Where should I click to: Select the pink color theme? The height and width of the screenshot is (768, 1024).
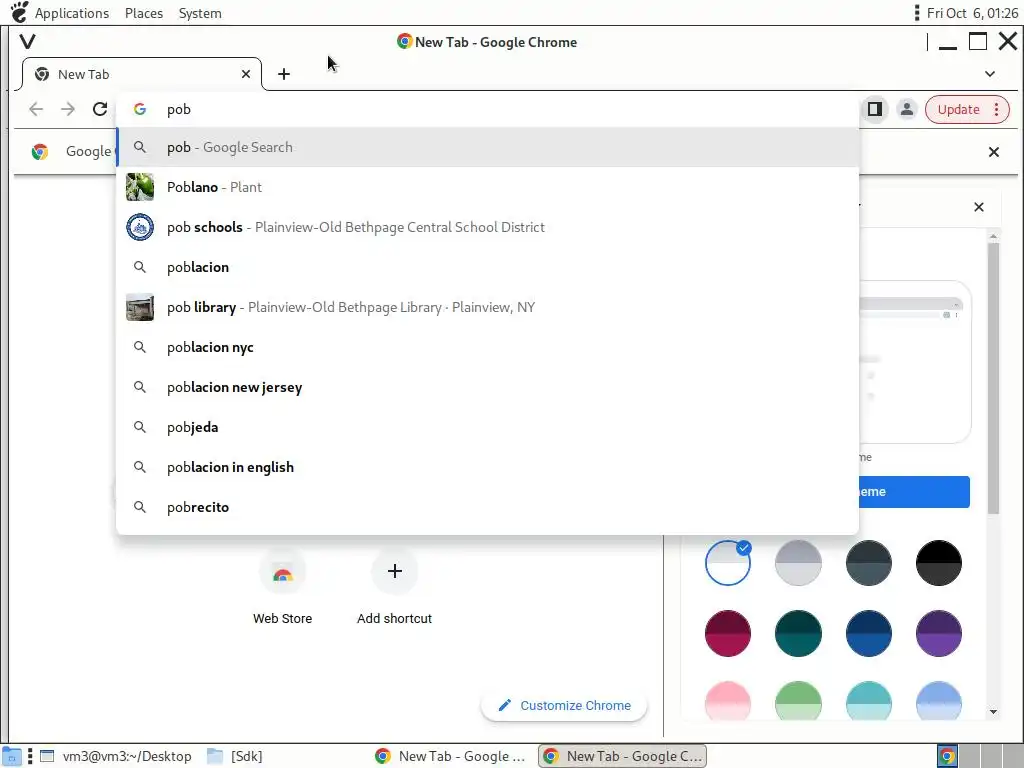728,701
